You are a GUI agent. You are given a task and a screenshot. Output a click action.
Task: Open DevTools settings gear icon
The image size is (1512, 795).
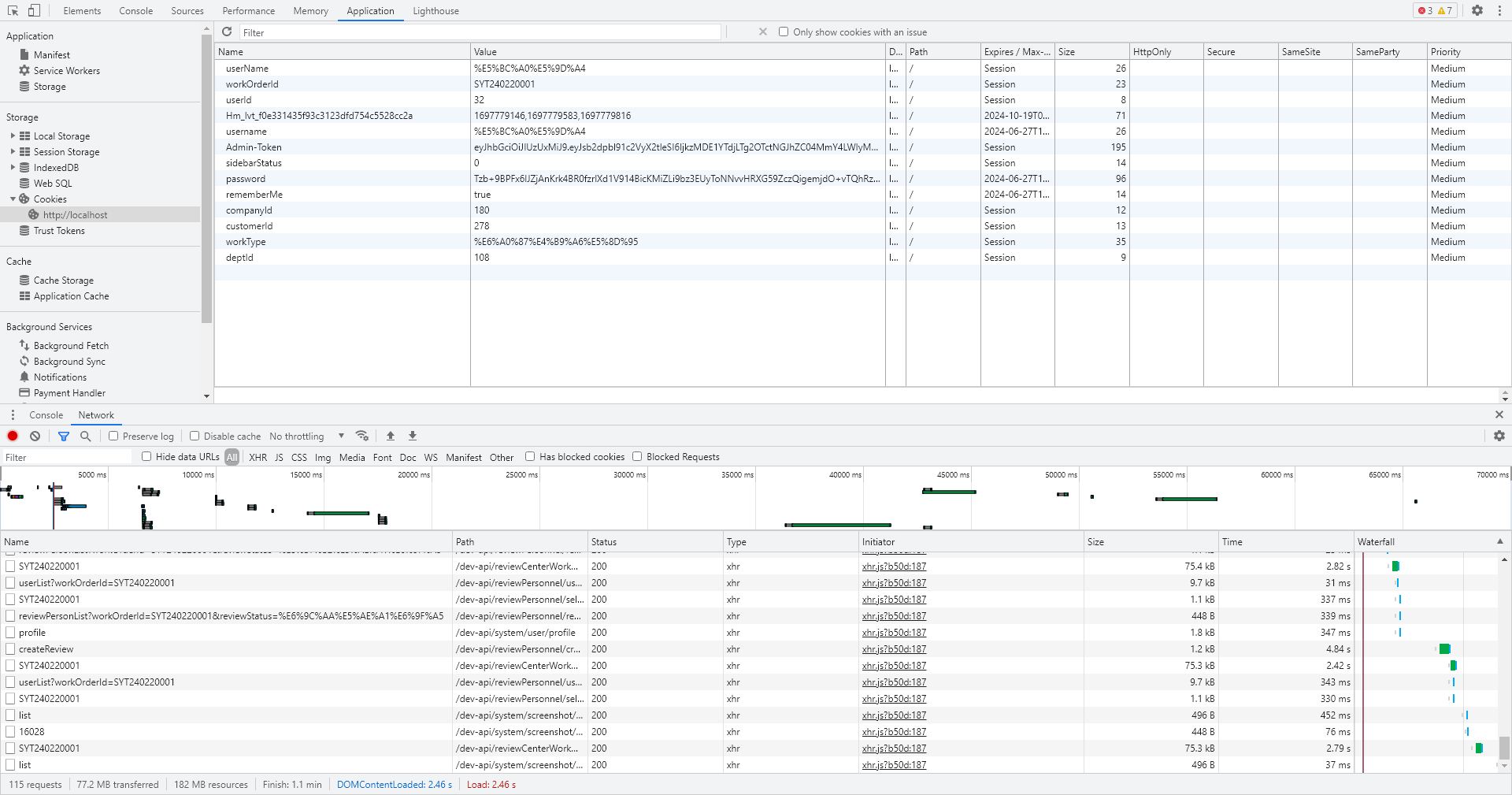click(x=1477, y=10)
